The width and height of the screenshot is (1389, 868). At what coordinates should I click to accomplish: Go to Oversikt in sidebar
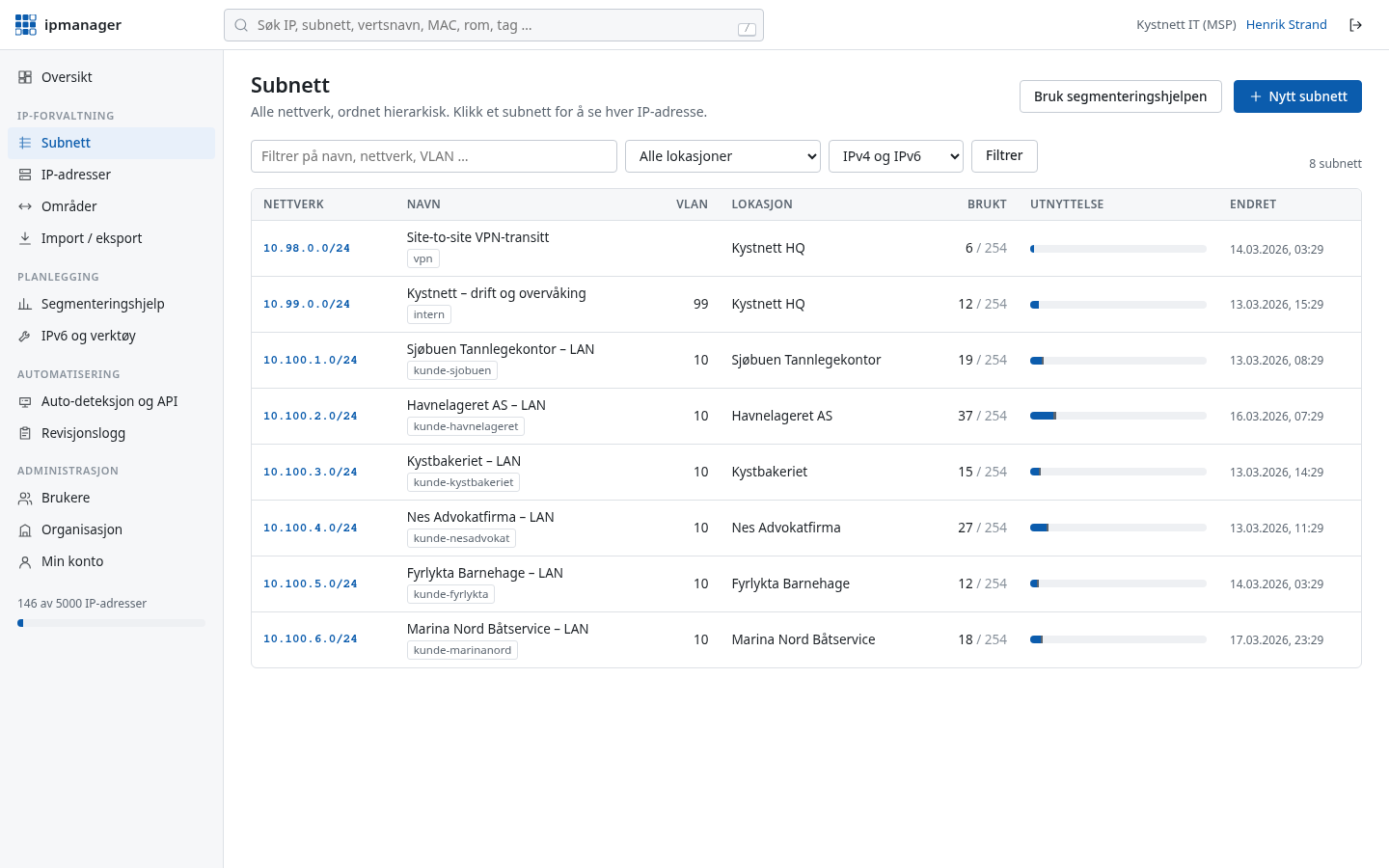(111, 77)
